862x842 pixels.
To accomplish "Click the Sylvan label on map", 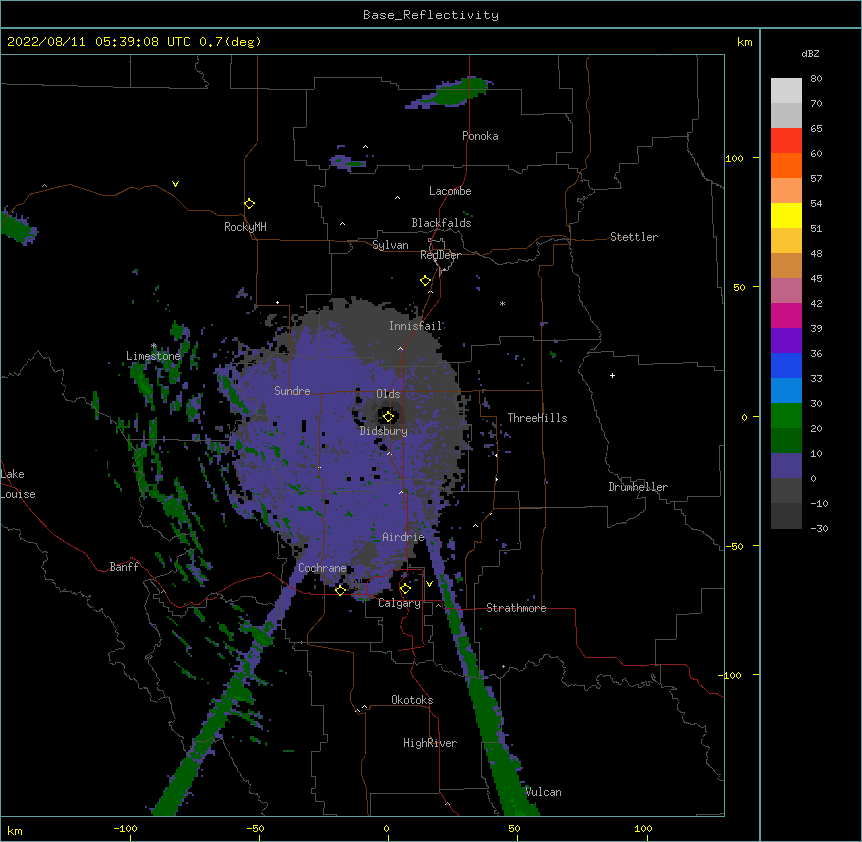I will pyautogui.click(x=390, y=245).
